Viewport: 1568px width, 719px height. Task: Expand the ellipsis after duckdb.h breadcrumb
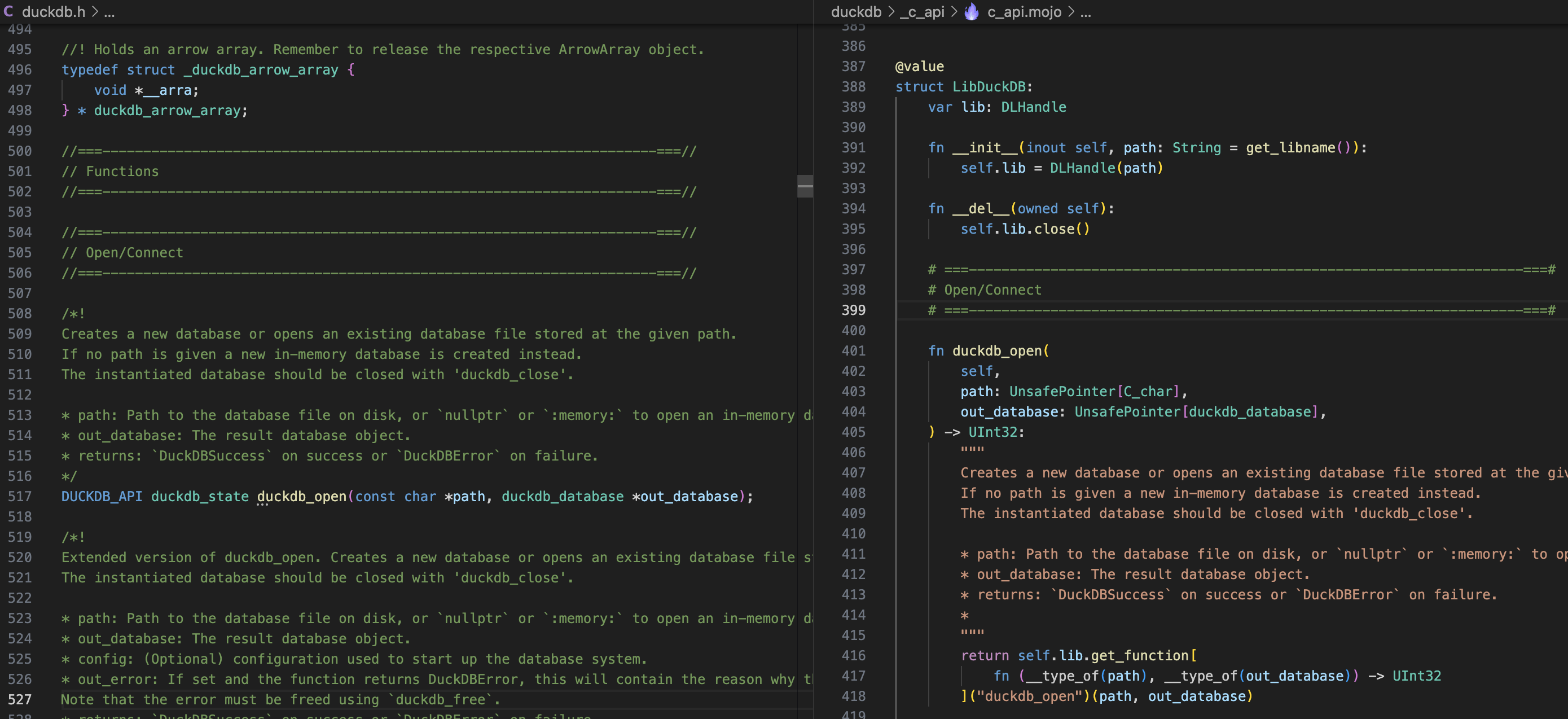109,11
